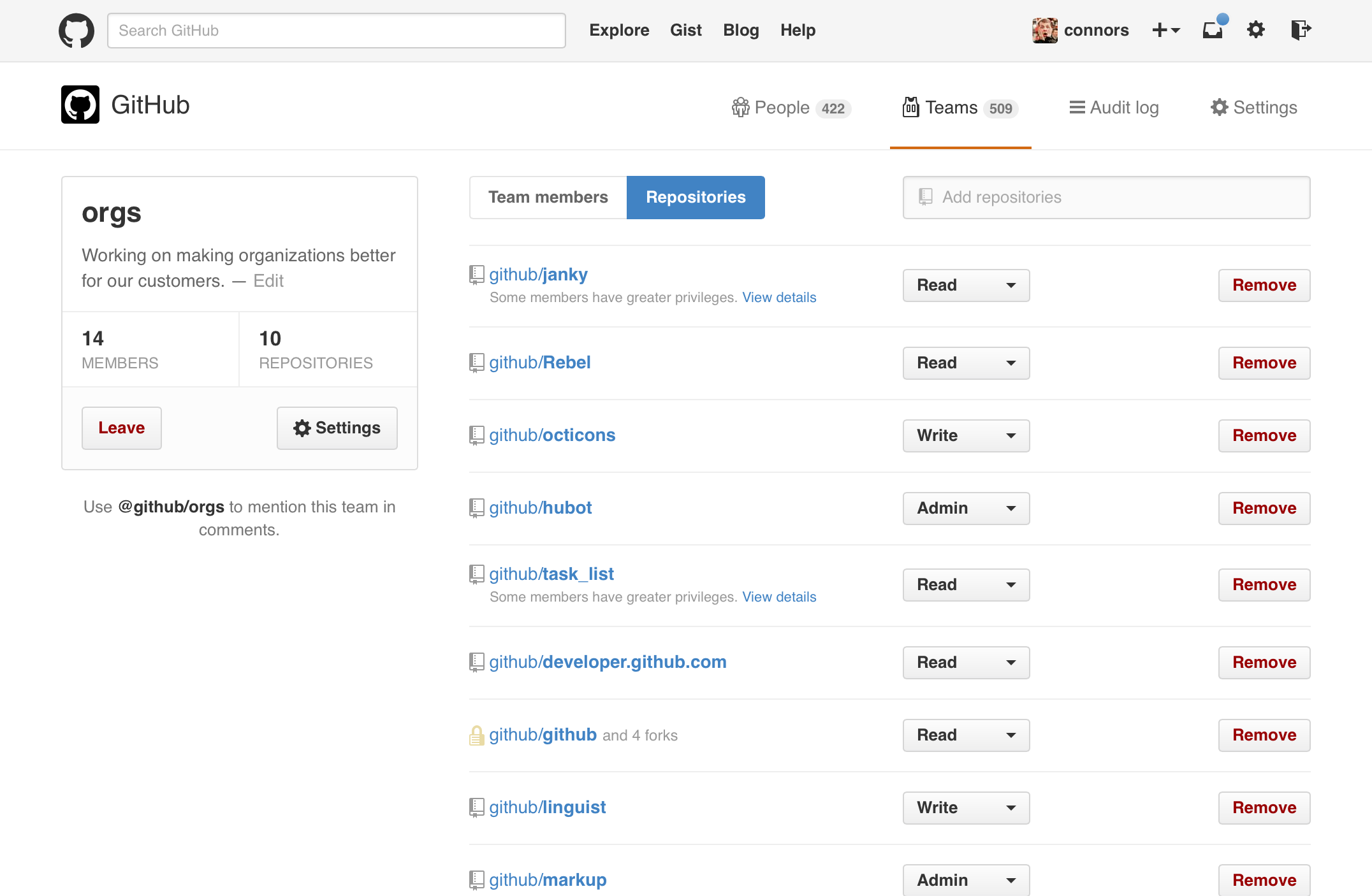Remove github/Rebel from the team
This screenshot has height=896, width=1372.
click(x=1264, y=363)
